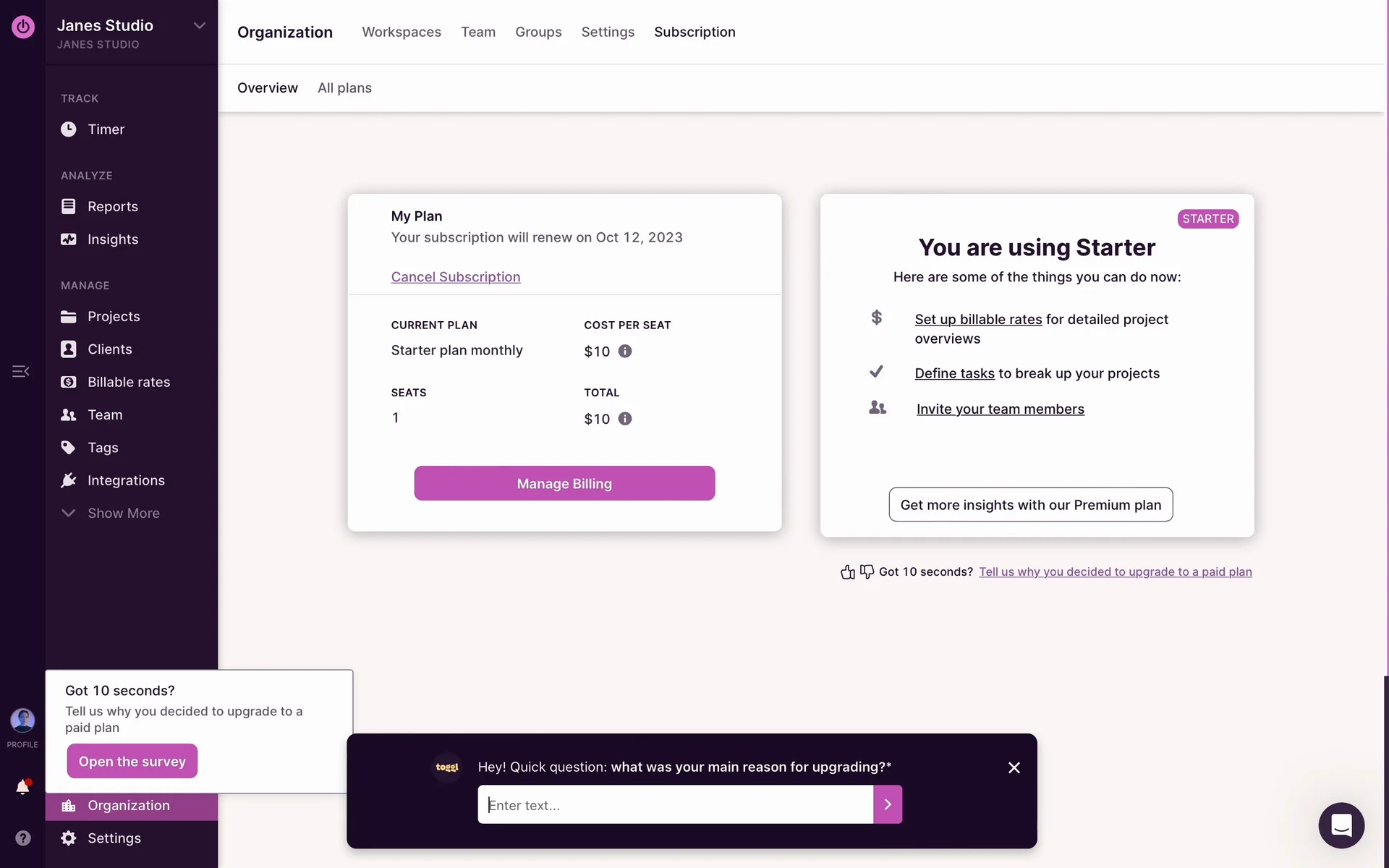Viewport: 1389px width, 868px height.
Task: Click the Toggl power logo icon
Action: point(23,27)
